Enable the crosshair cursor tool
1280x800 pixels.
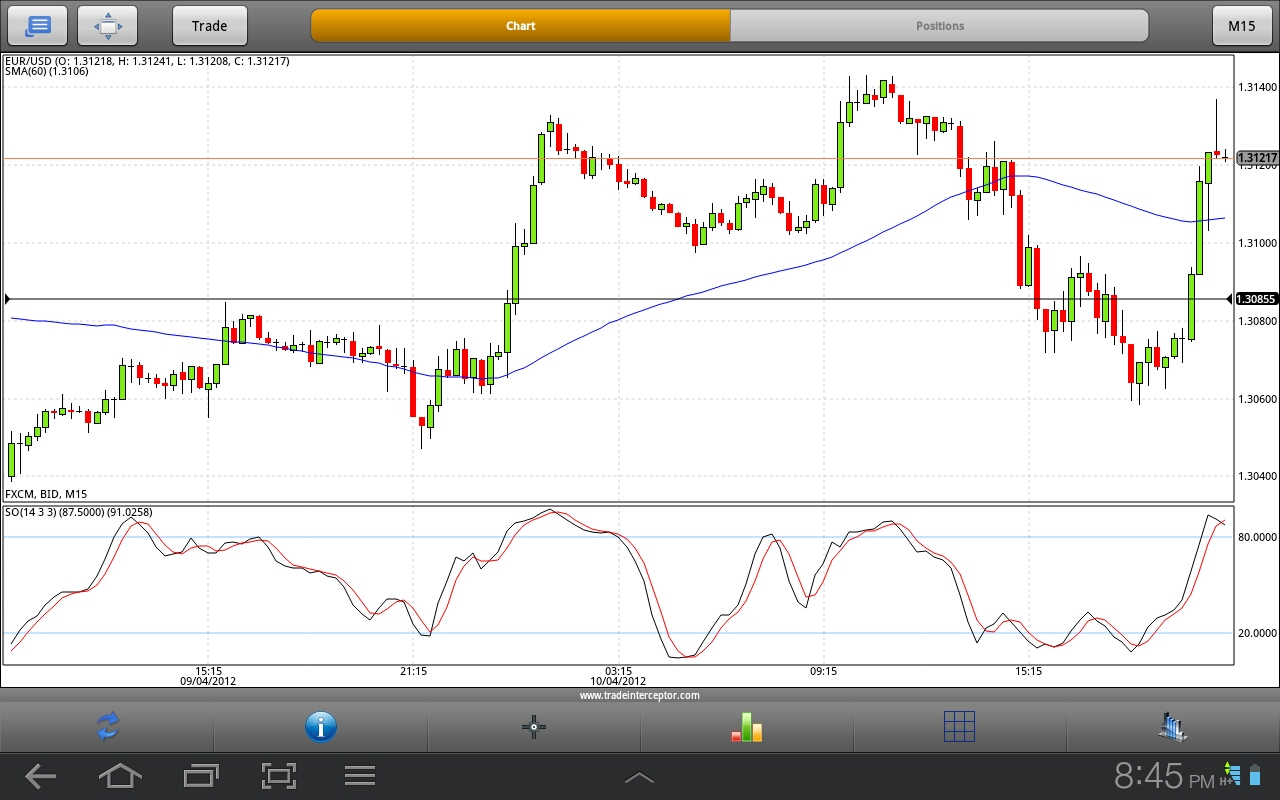(534, 727)
